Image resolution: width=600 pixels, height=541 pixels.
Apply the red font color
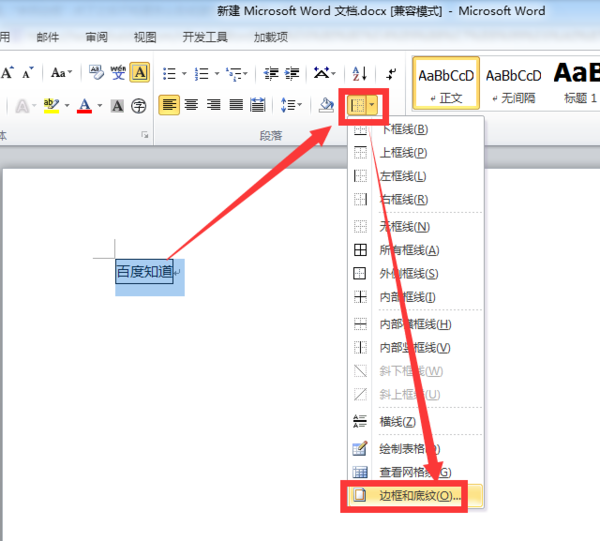click(85, 106)
